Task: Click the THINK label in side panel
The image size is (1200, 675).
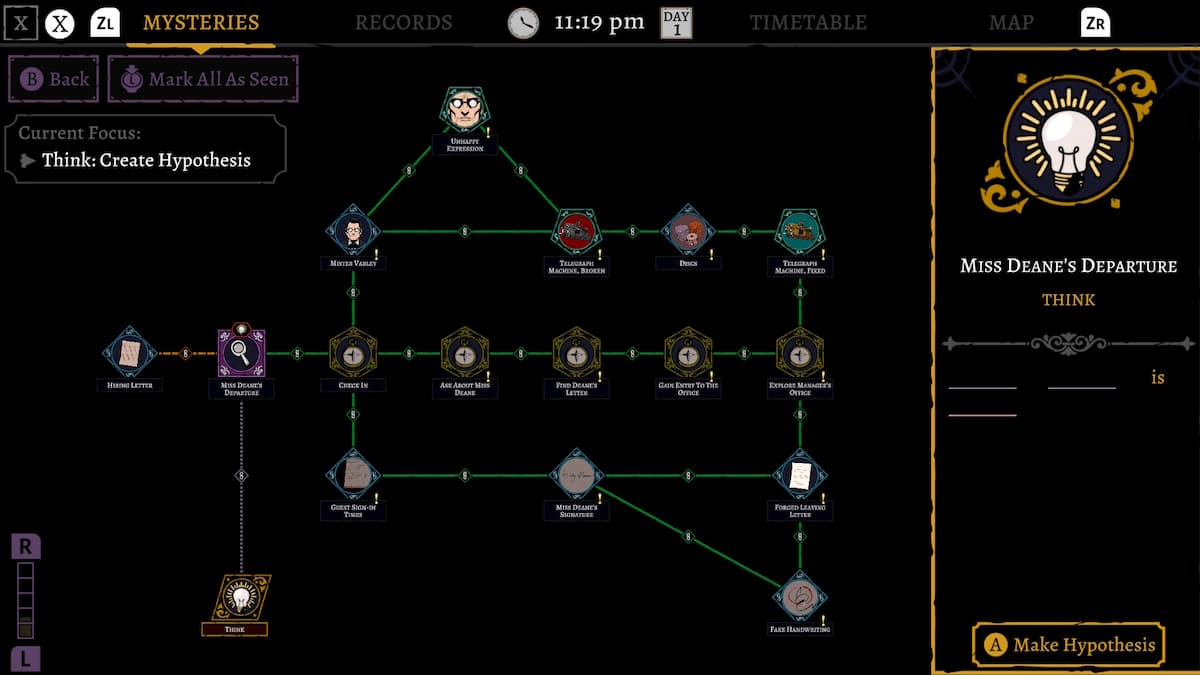Action: pos(1068,300)
